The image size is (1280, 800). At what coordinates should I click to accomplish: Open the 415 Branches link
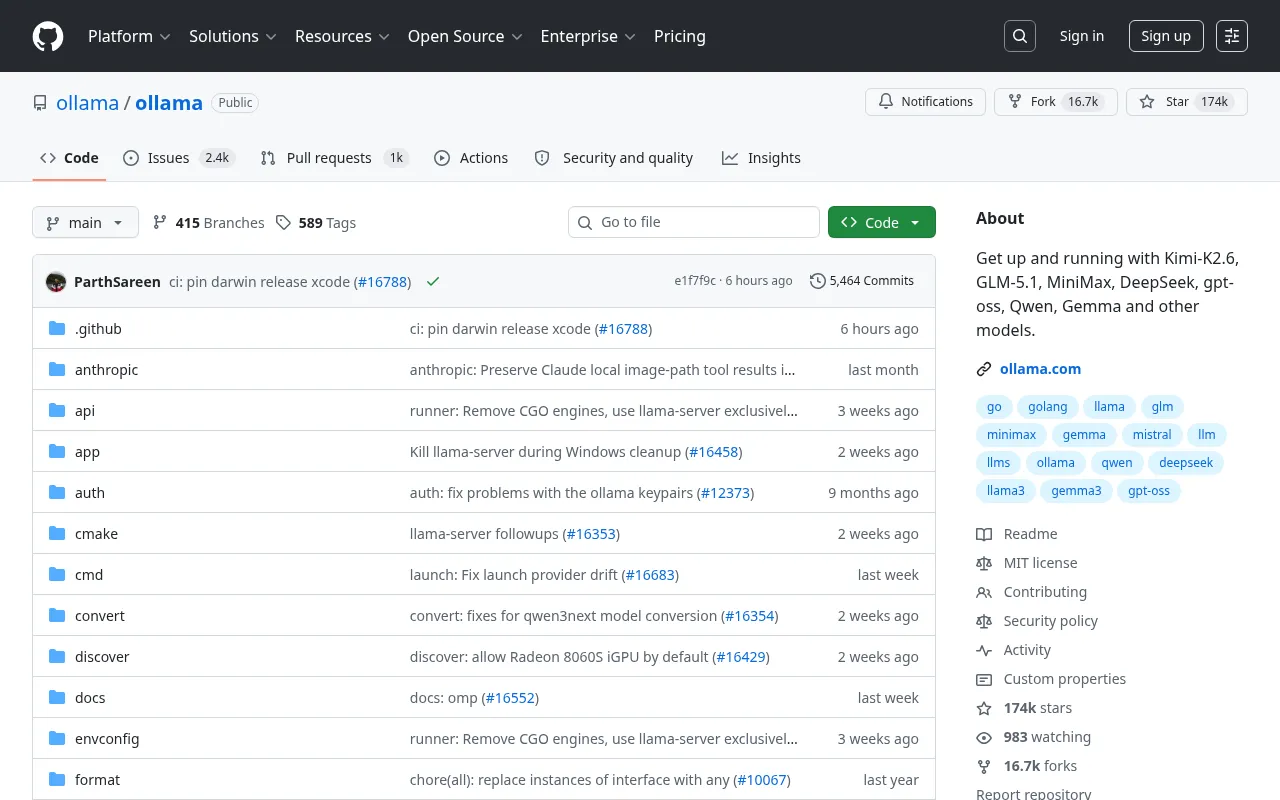(x=209, y=223)
